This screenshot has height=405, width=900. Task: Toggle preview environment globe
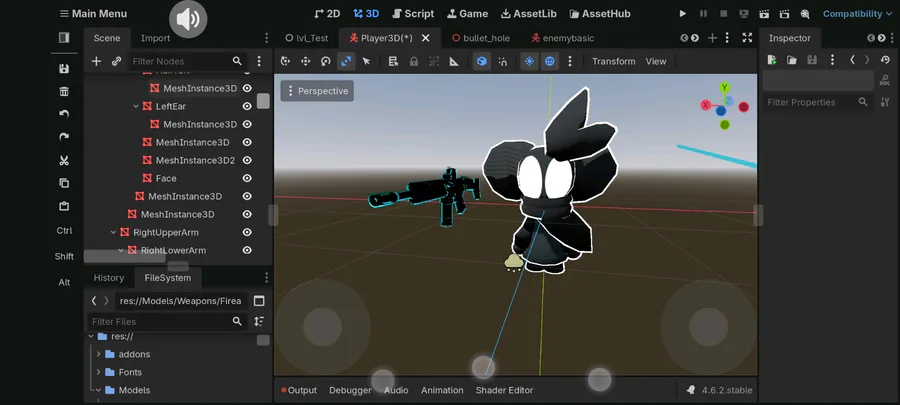point(549,61)
